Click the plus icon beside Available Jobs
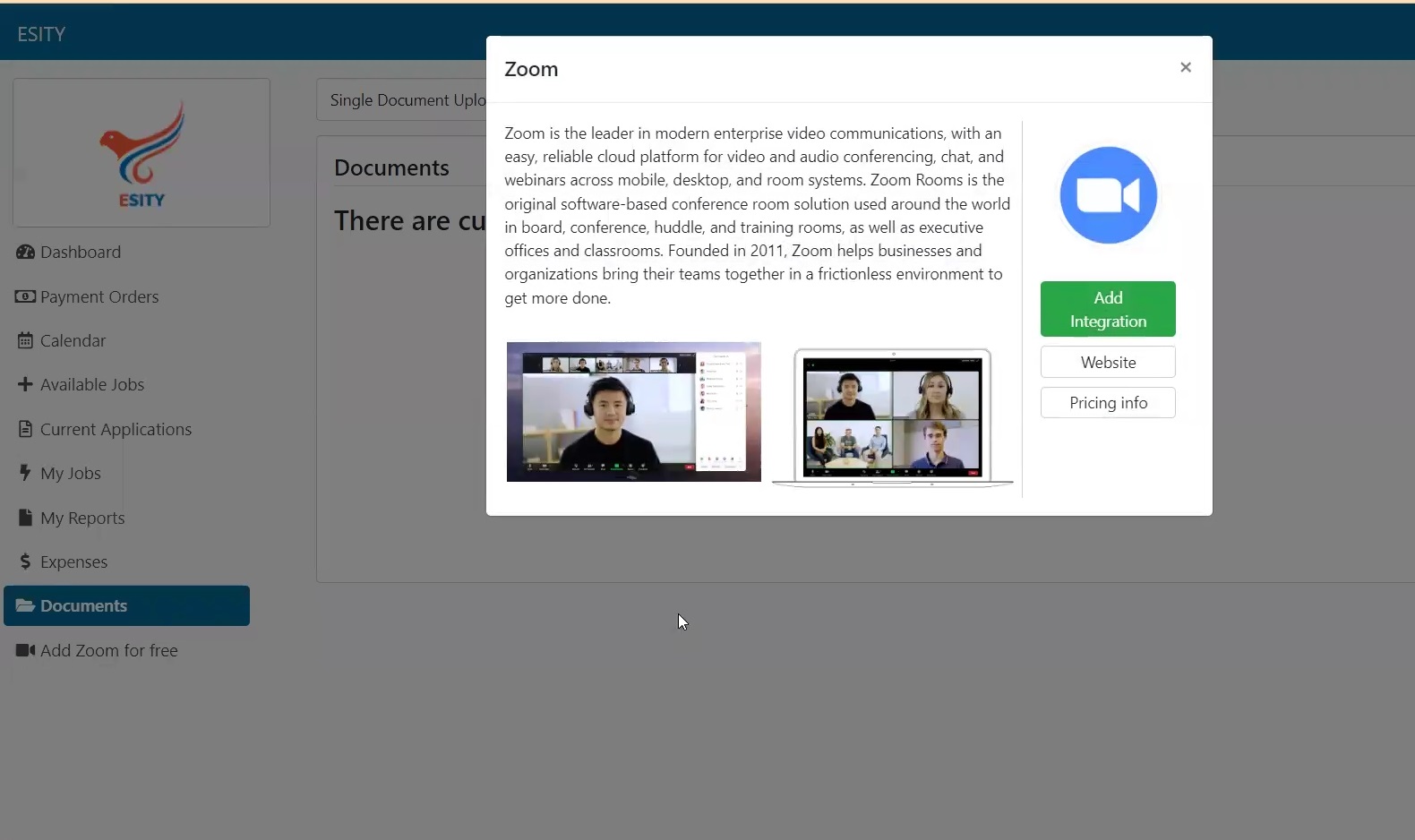This screenshot has width=1415, height=840. [x=25, y=384]
